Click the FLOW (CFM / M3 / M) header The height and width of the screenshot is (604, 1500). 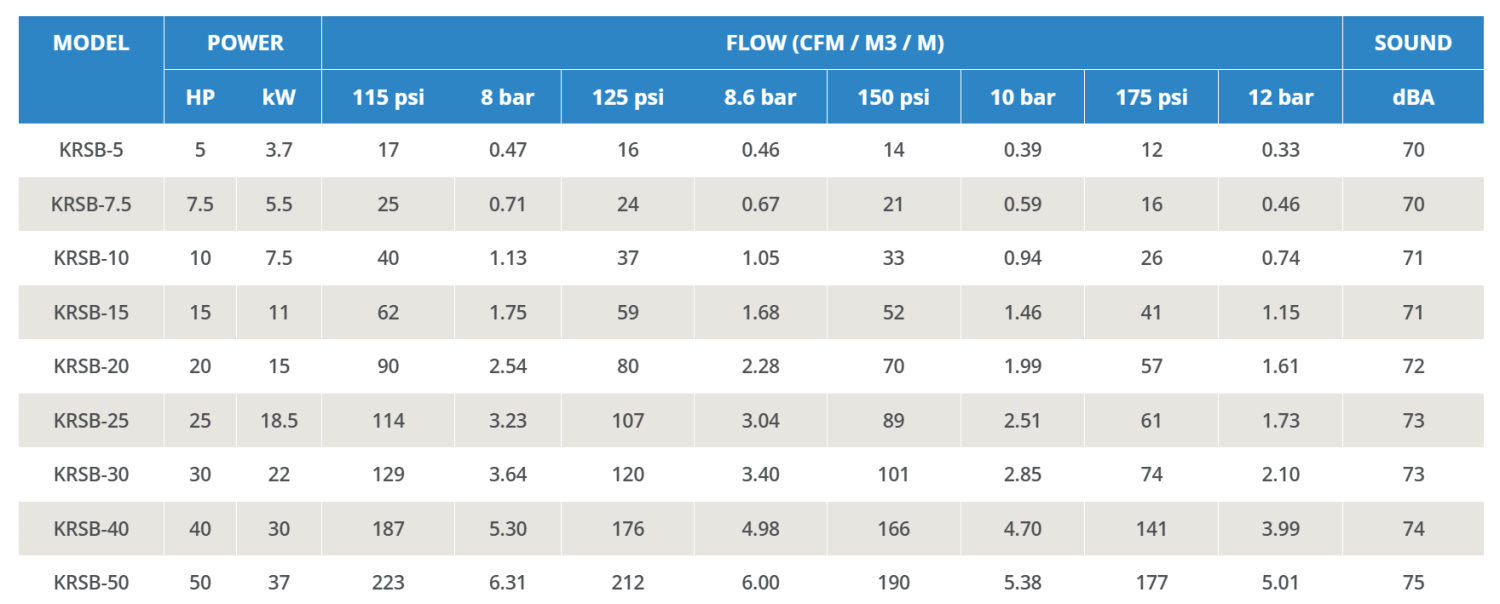tap(835, 43)
